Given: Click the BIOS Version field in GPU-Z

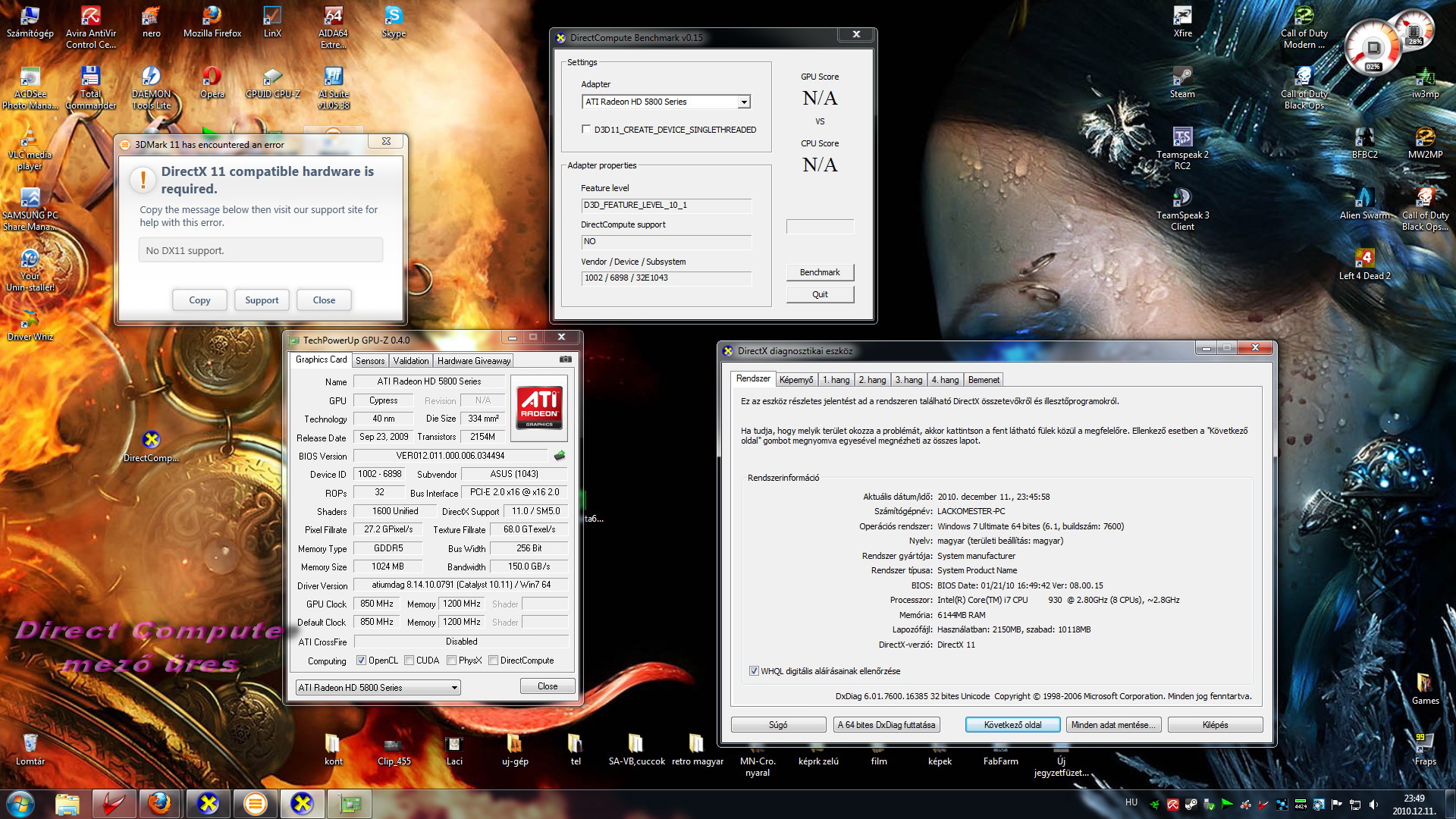Looking at the screenshot, I should point(450,456).
